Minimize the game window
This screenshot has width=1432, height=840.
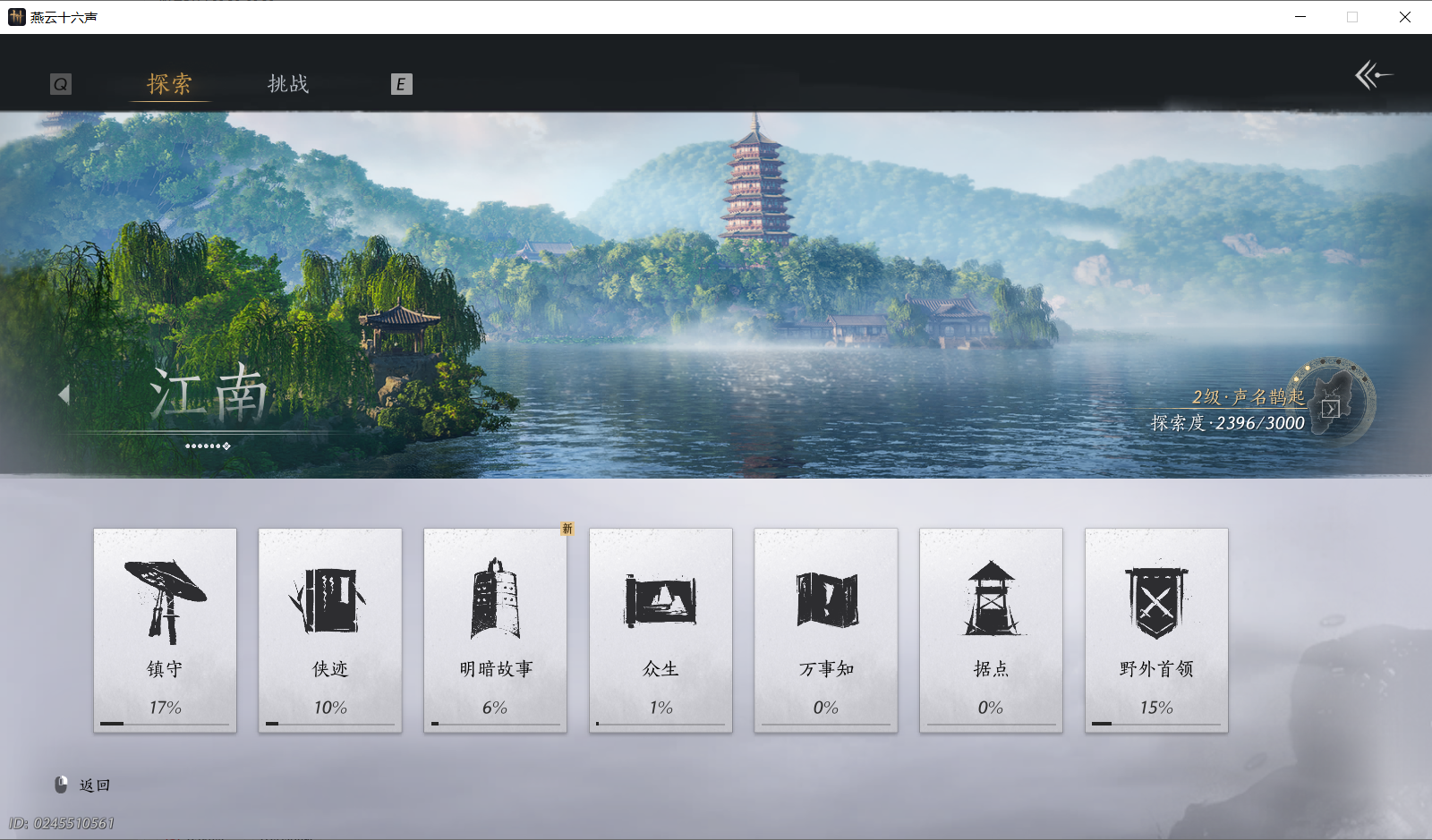(1300, 17)
